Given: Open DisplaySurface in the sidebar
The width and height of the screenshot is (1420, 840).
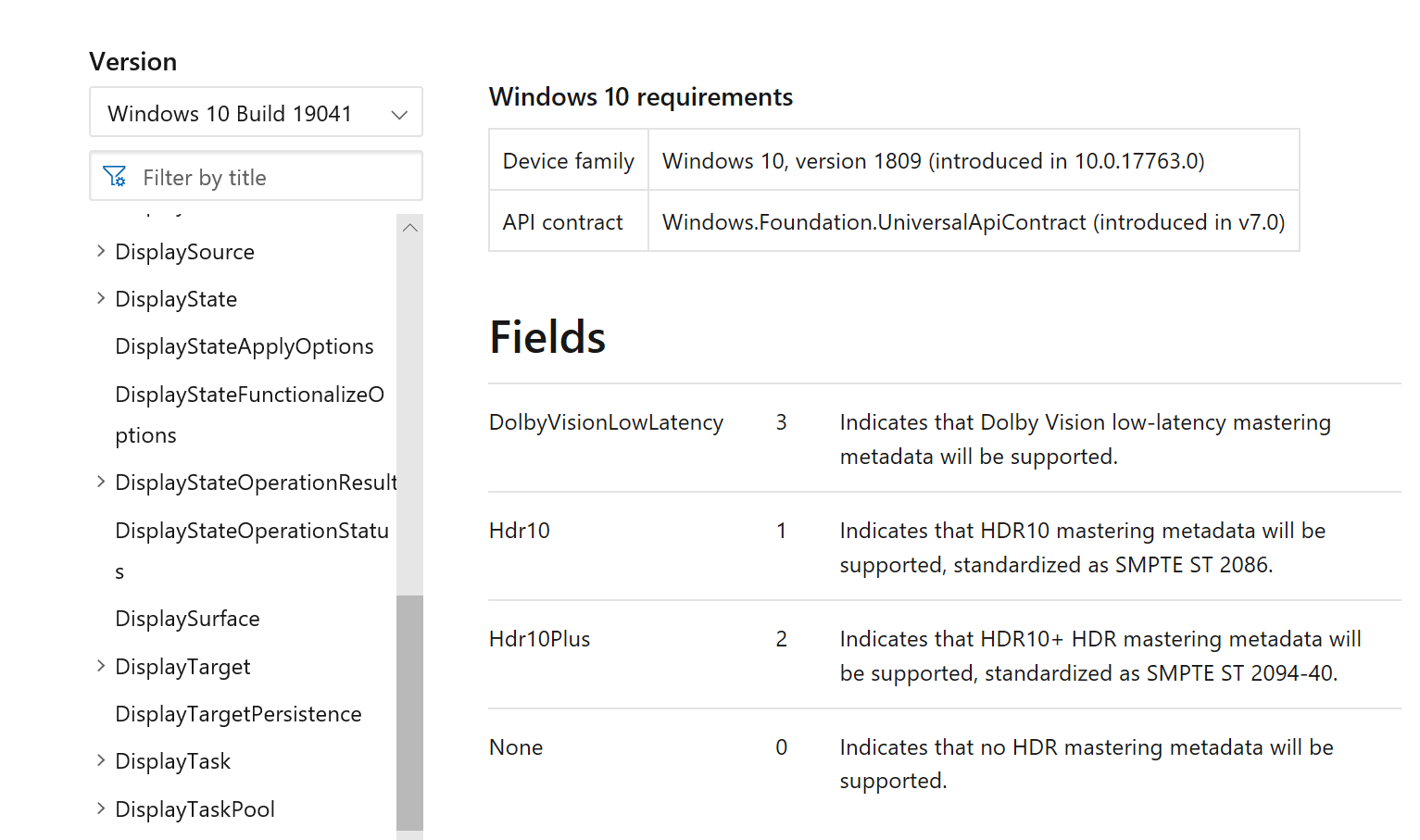Looking at the screenshot, I should (x=187, y=619).
